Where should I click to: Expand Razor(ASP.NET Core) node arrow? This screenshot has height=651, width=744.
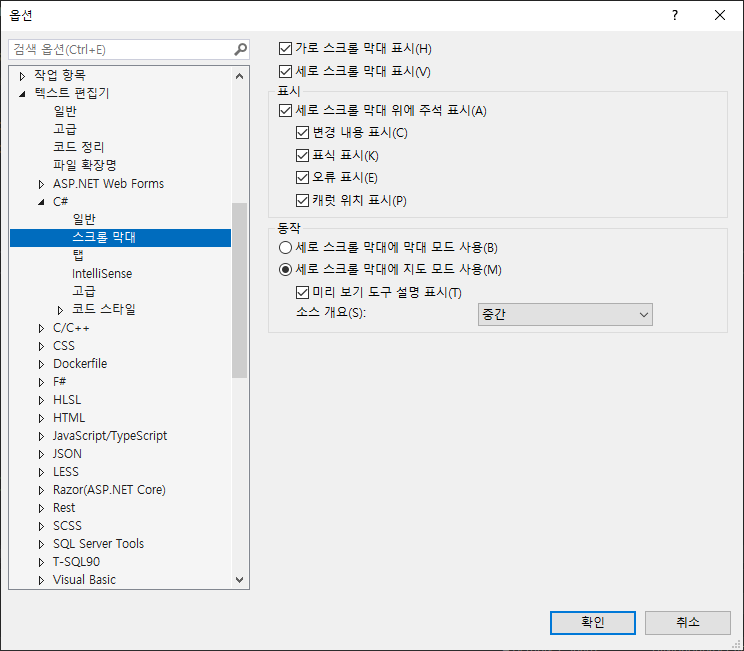[41, 491]
